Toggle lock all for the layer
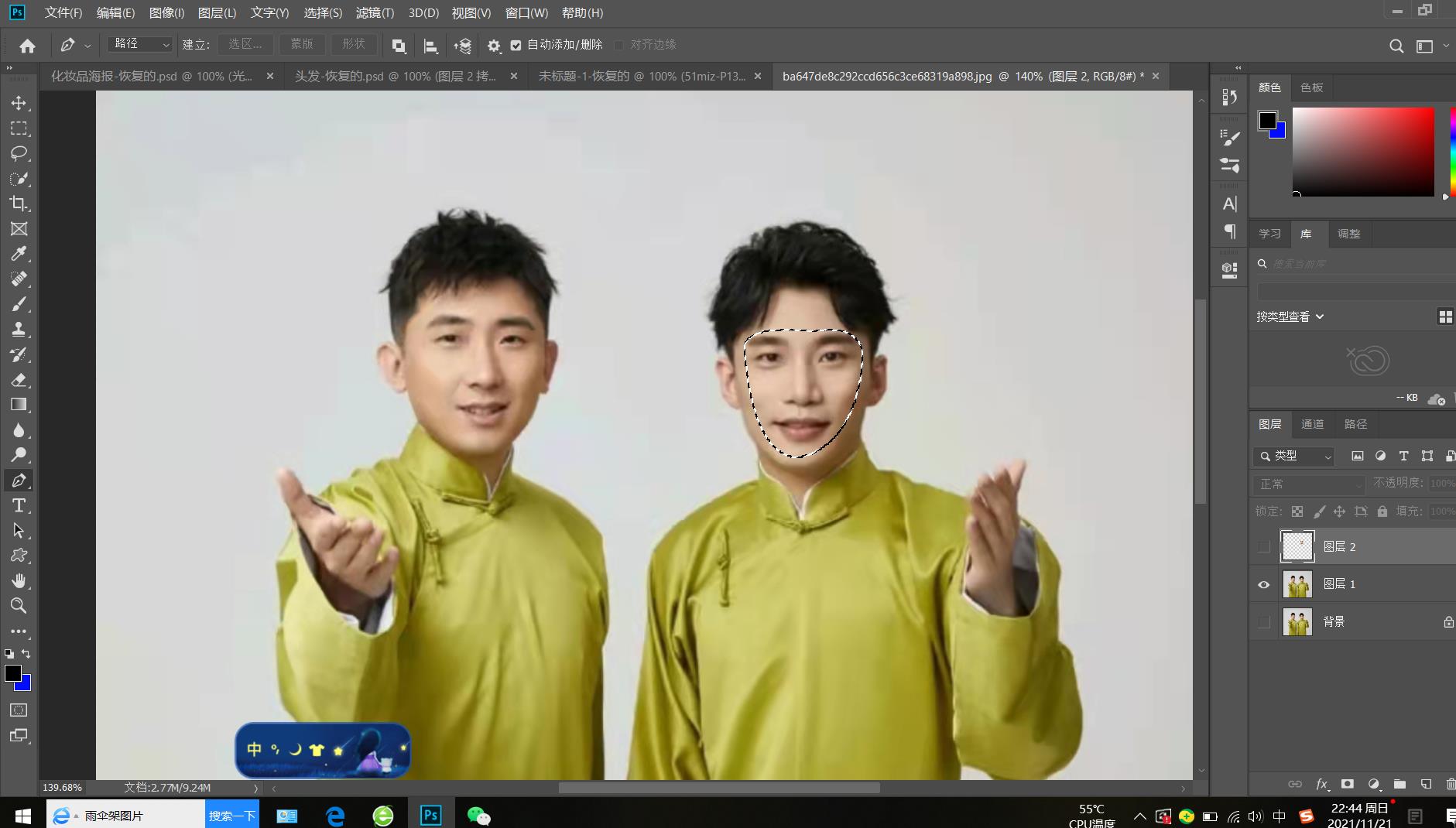 click(1382, 512)
